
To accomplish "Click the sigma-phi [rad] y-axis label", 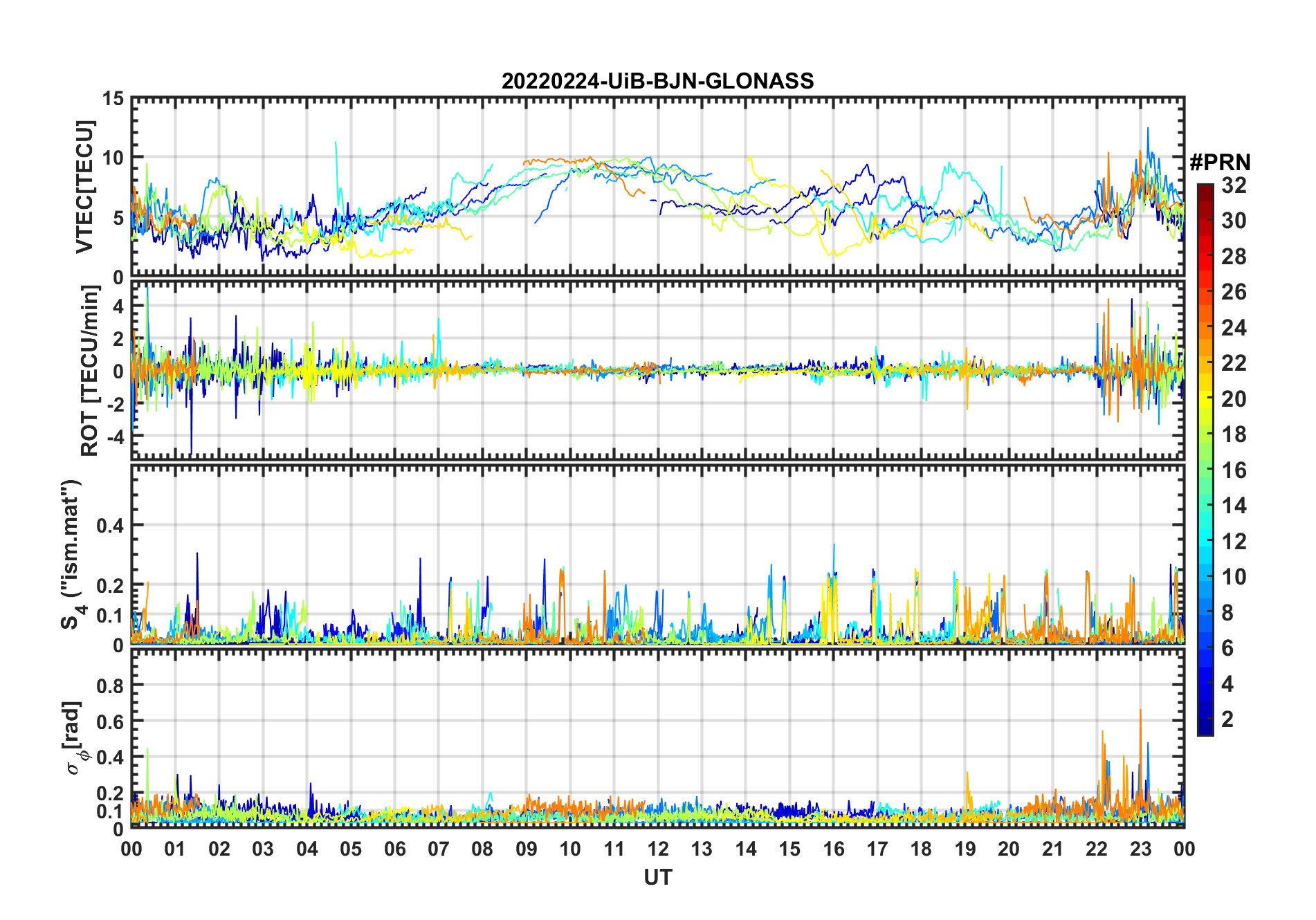I will click(x=74, y=738).
